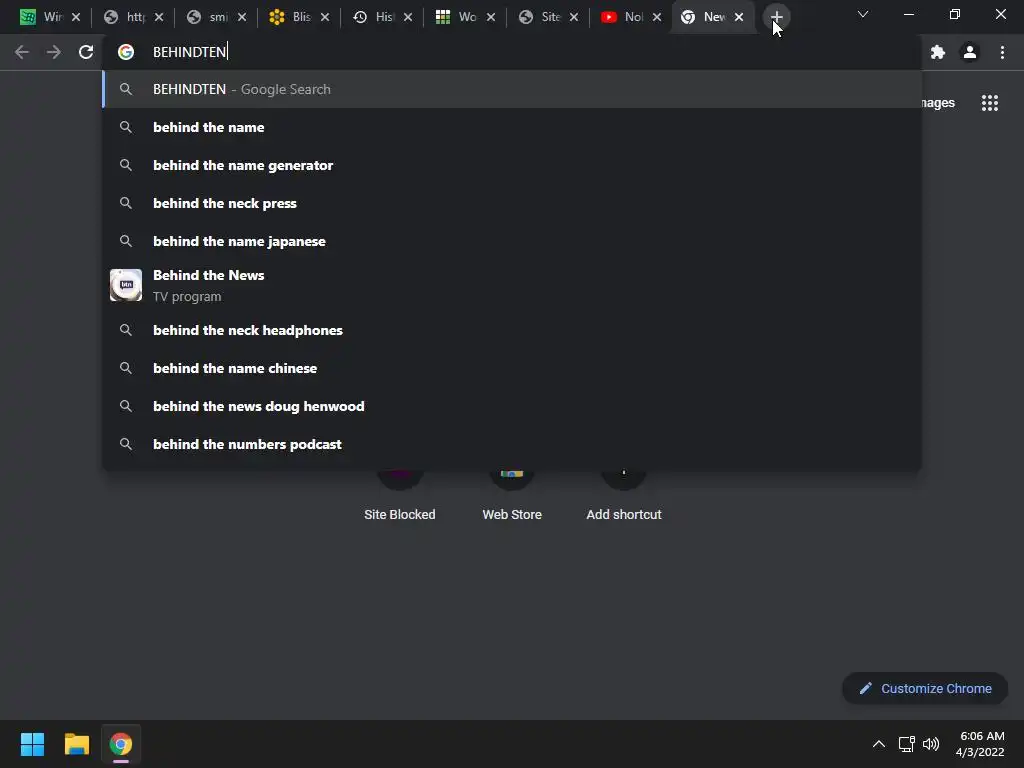
Task: Close the current New Tab
Action: coord(739,17)
